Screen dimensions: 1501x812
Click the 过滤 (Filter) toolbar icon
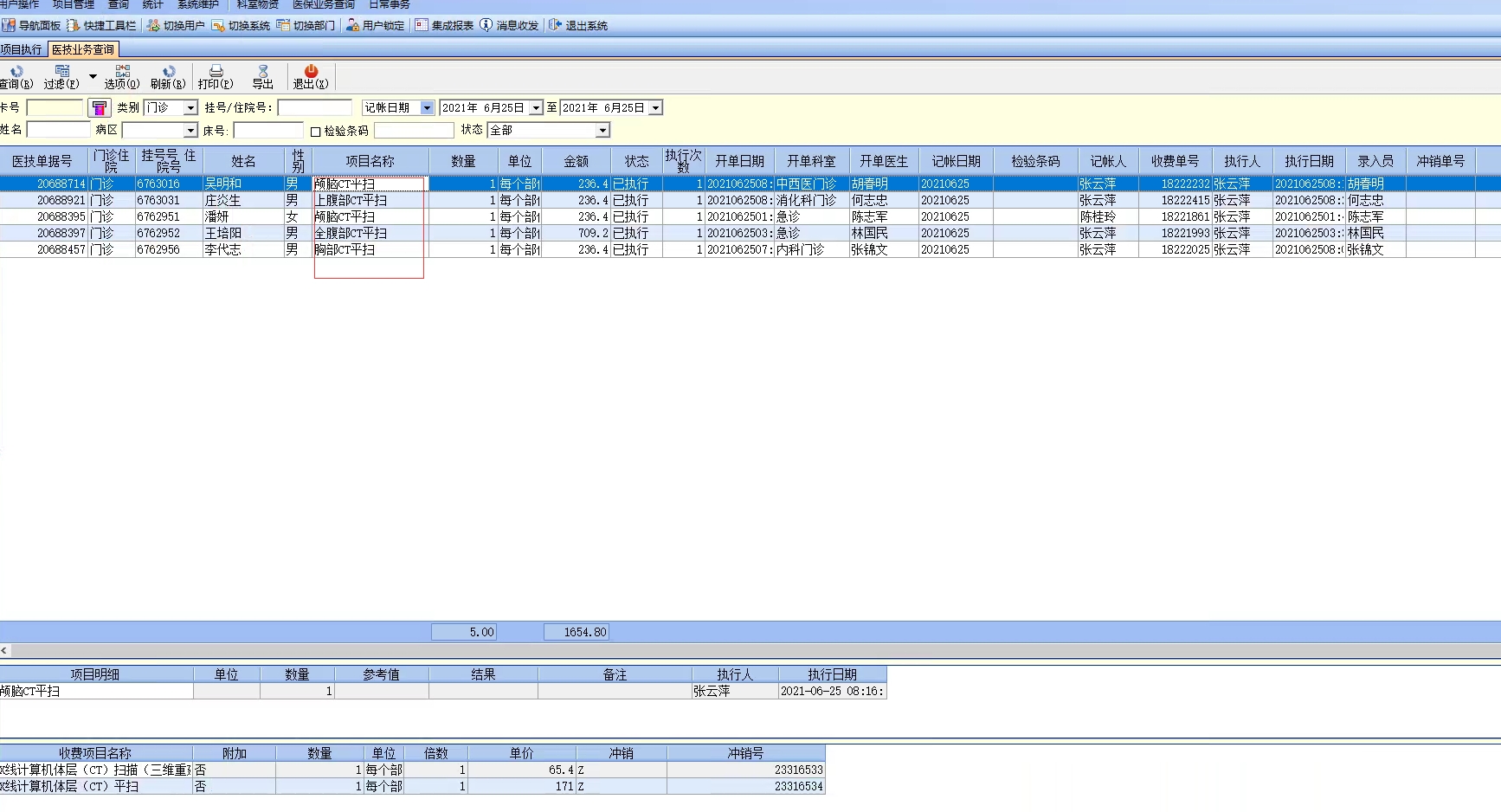click(61, 76)
